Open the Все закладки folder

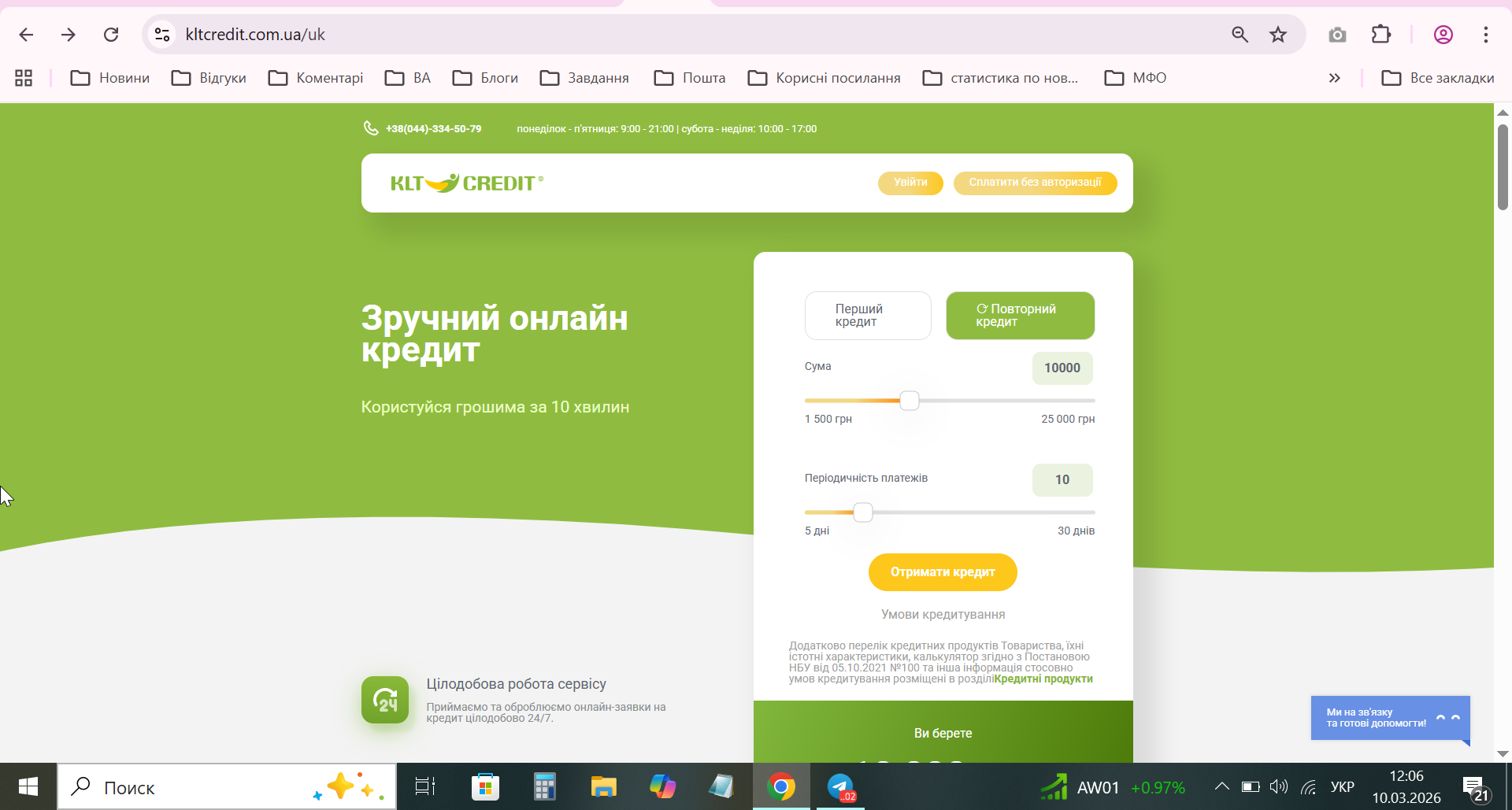[x=1438, y=78]
